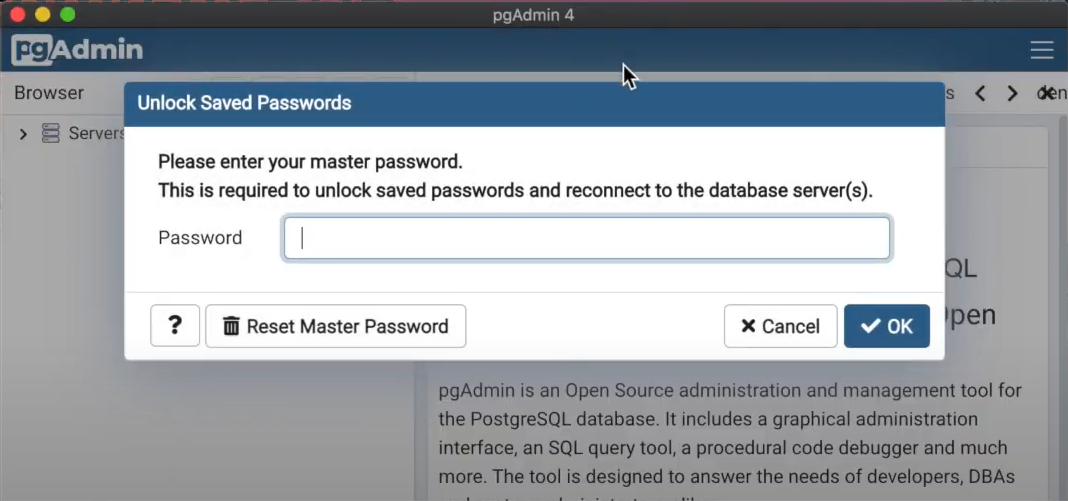This screenshot has width=1068, height=501.
Task: Close the panel tab using its X
Action: point(1048,92)
